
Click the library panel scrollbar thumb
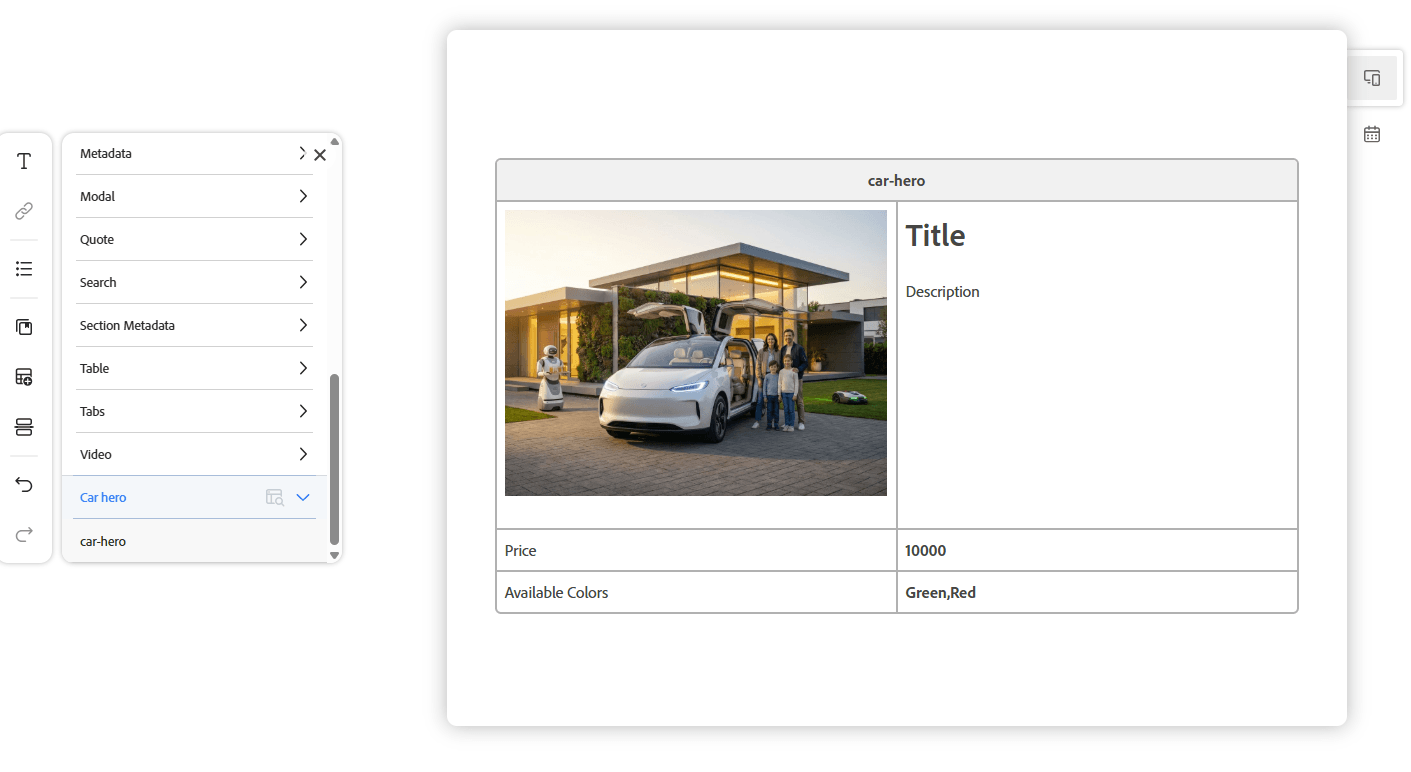(x=334, y=459)
